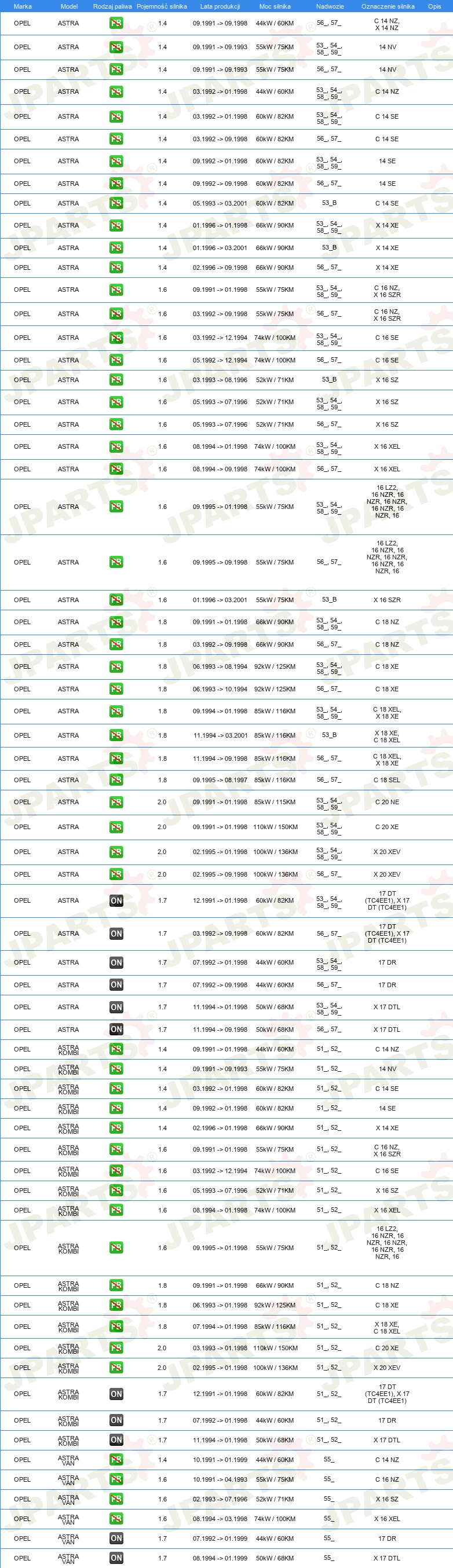Click the '85kW / 115KM' power cell

pos(275,803)
